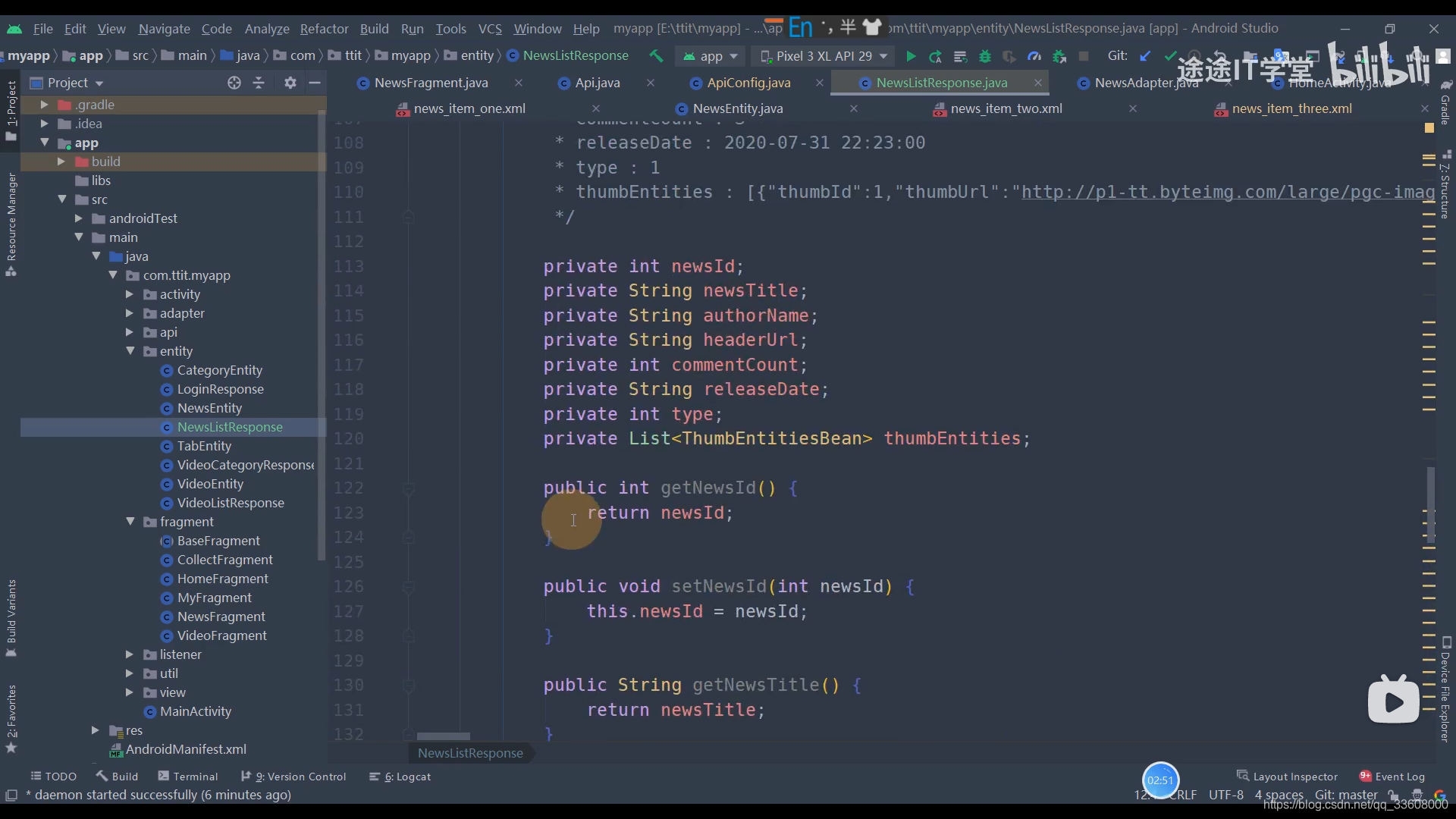Open the Event Log
Screen dimensions: 1456x819
tap(1392, 777)
